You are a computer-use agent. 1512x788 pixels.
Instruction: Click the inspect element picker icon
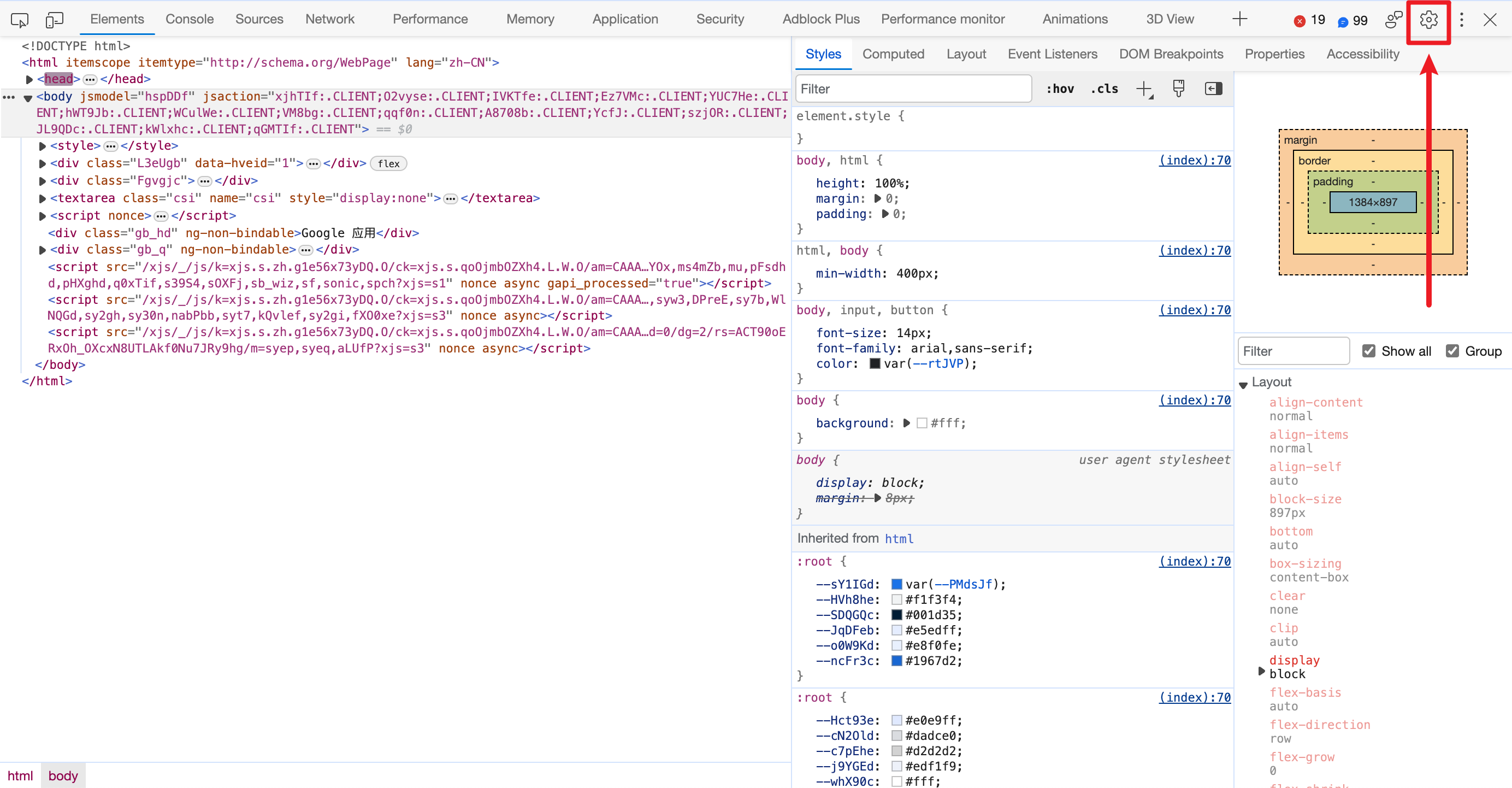[19, 21]
